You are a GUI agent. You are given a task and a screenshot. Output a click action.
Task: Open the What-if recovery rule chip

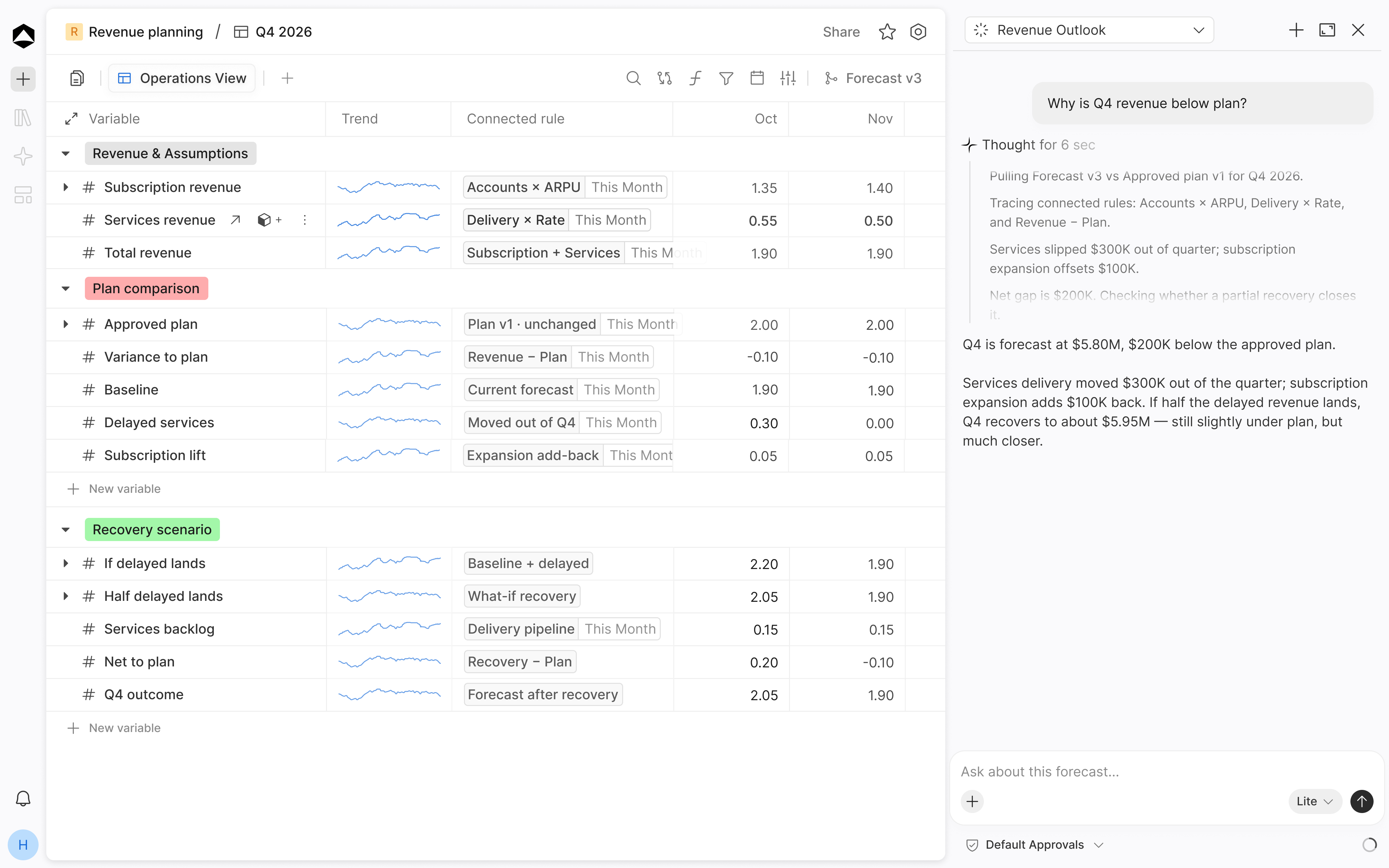[x=522, y=596]
